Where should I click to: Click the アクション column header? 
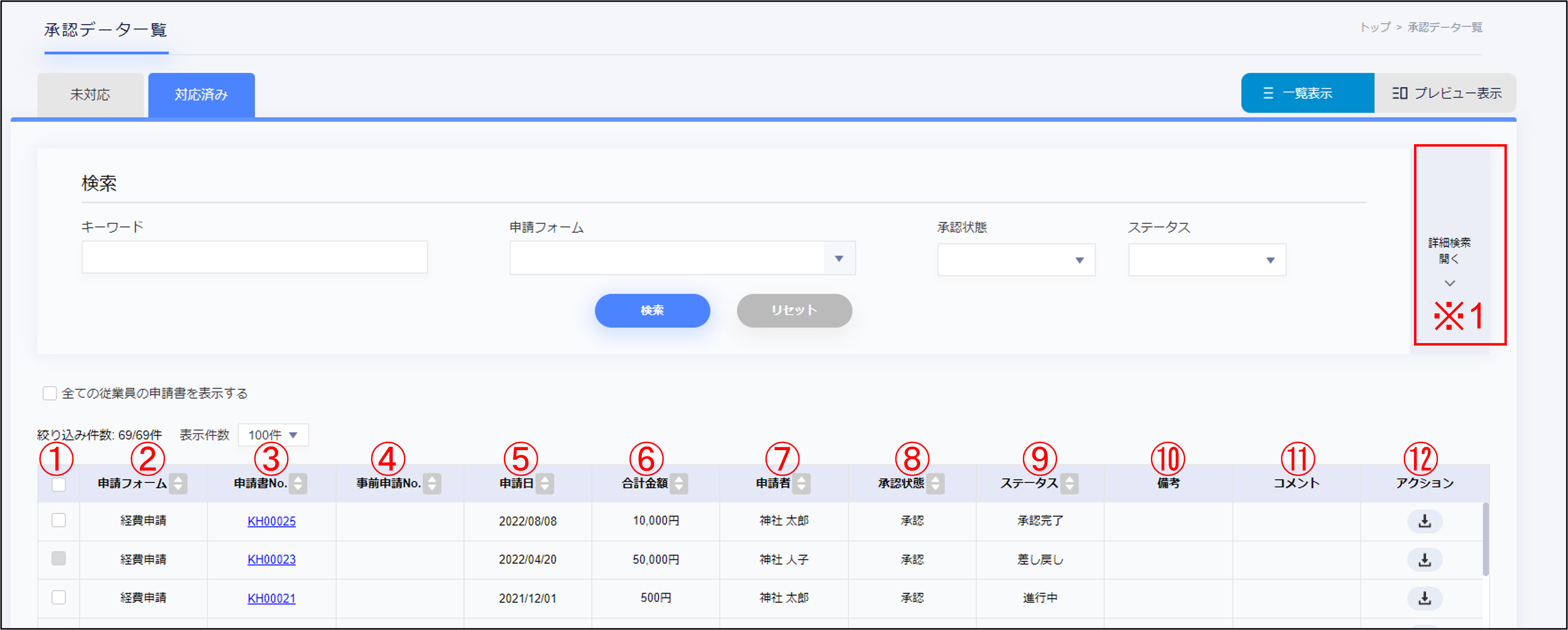[x=1424, y=483]
